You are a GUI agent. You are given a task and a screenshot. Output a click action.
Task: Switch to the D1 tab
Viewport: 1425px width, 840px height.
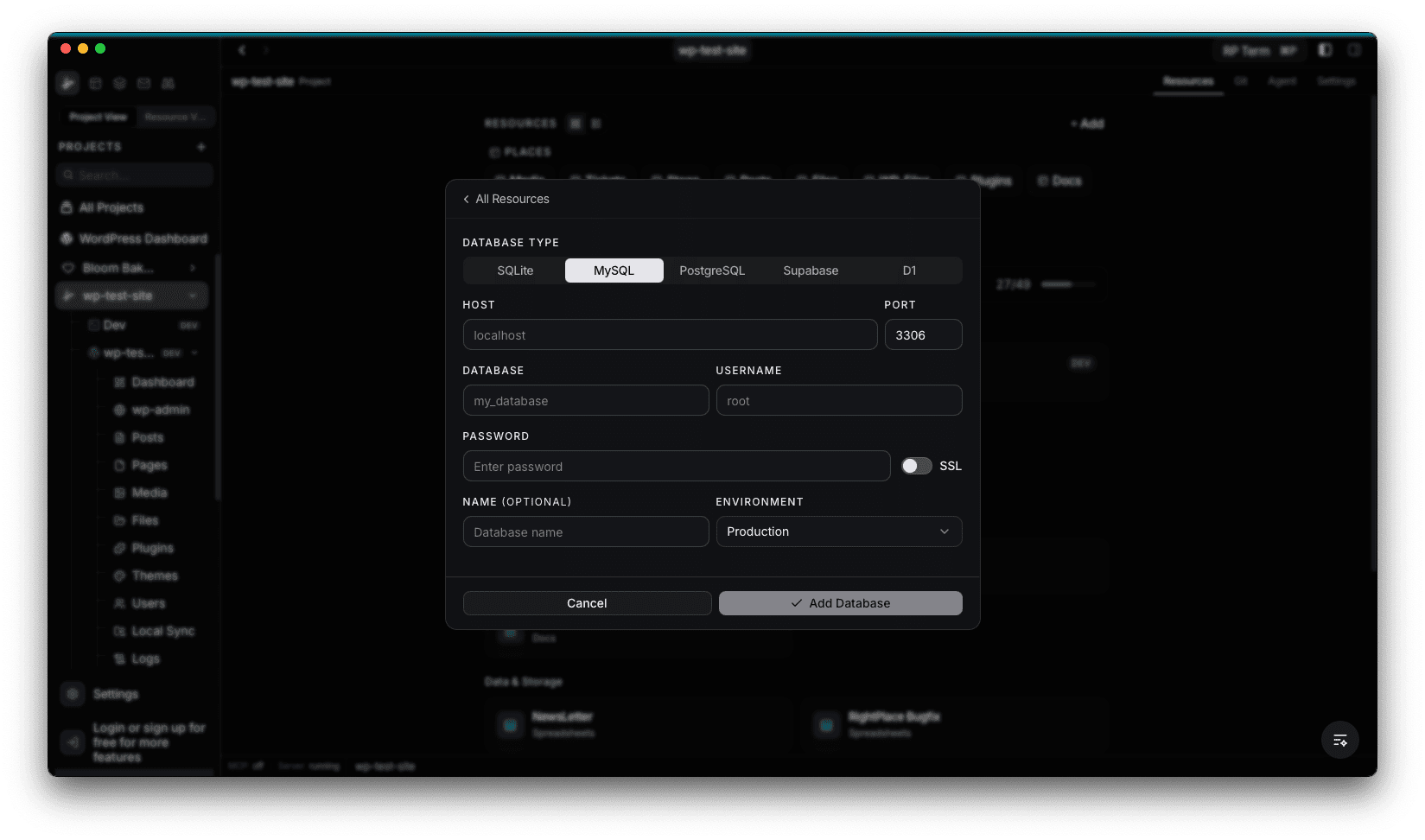coord(909,270)
